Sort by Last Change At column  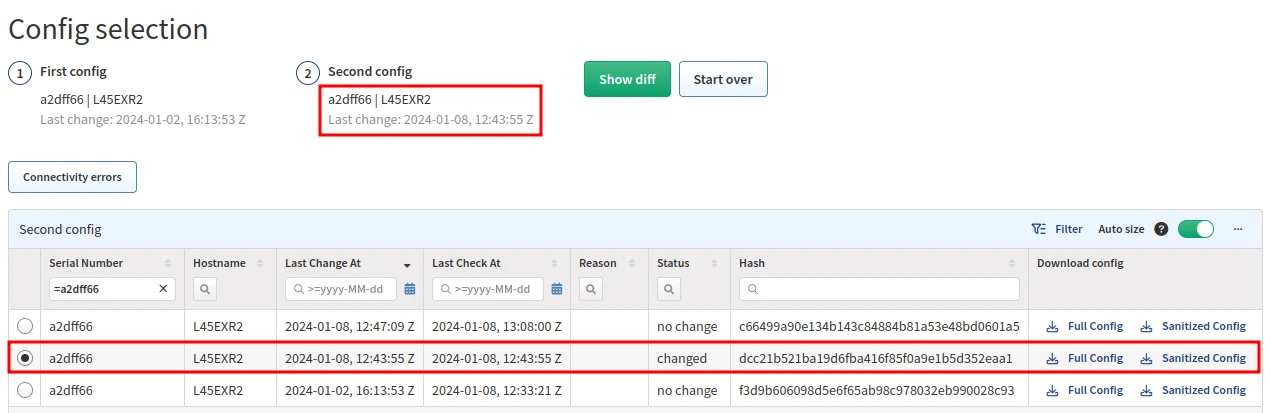[x=407, y=264]
